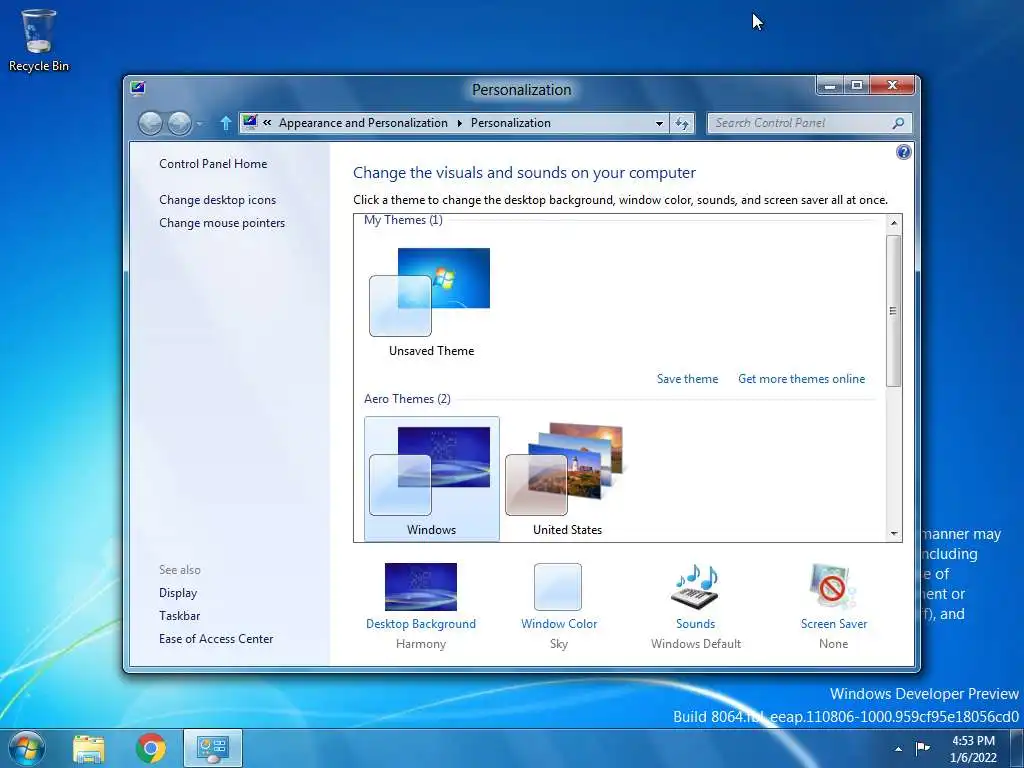Open Change desktop icons link

coord(217,200)
